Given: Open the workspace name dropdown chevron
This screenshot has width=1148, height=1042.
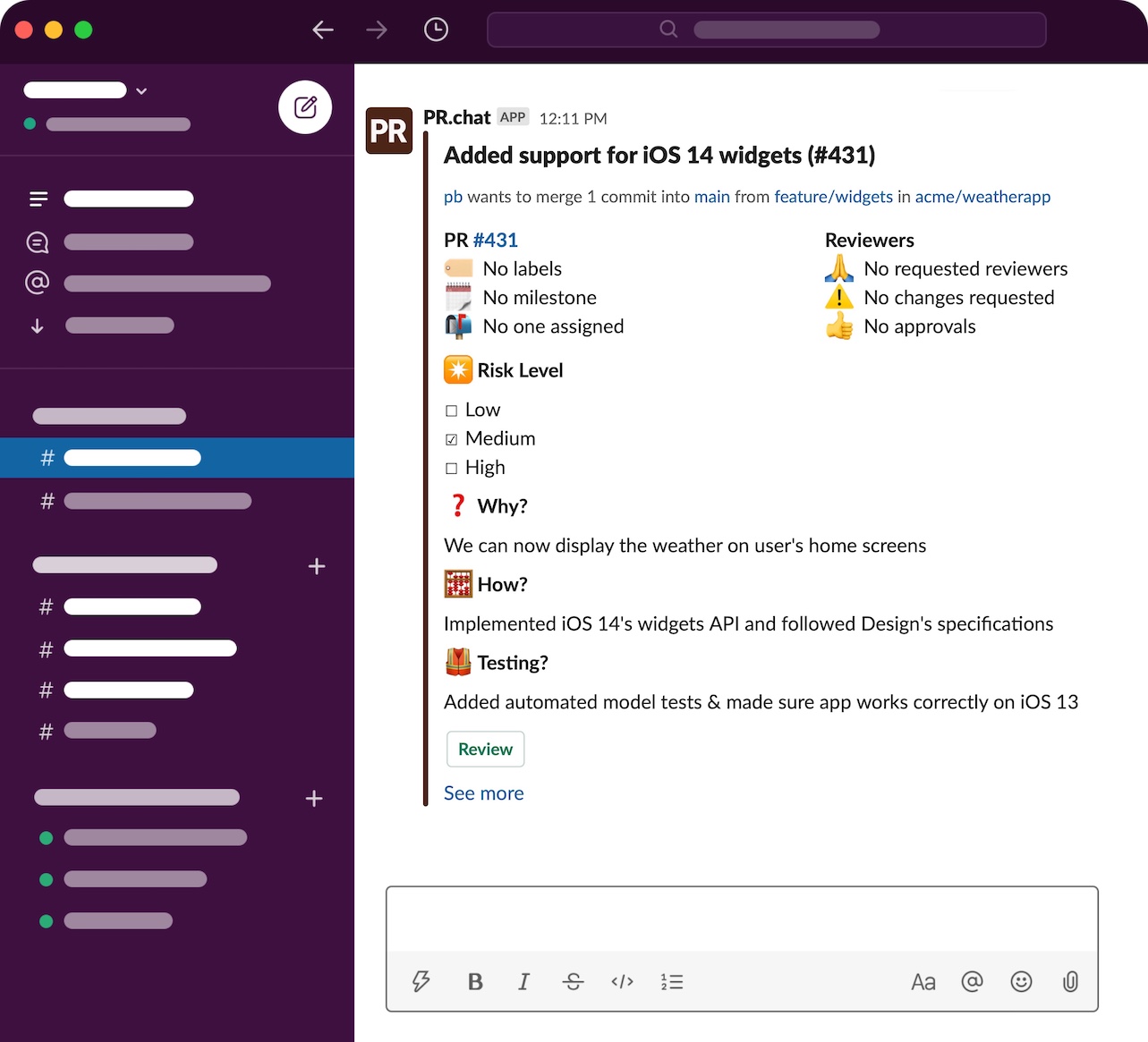Looking at the screenshot, I should point(141,90).
